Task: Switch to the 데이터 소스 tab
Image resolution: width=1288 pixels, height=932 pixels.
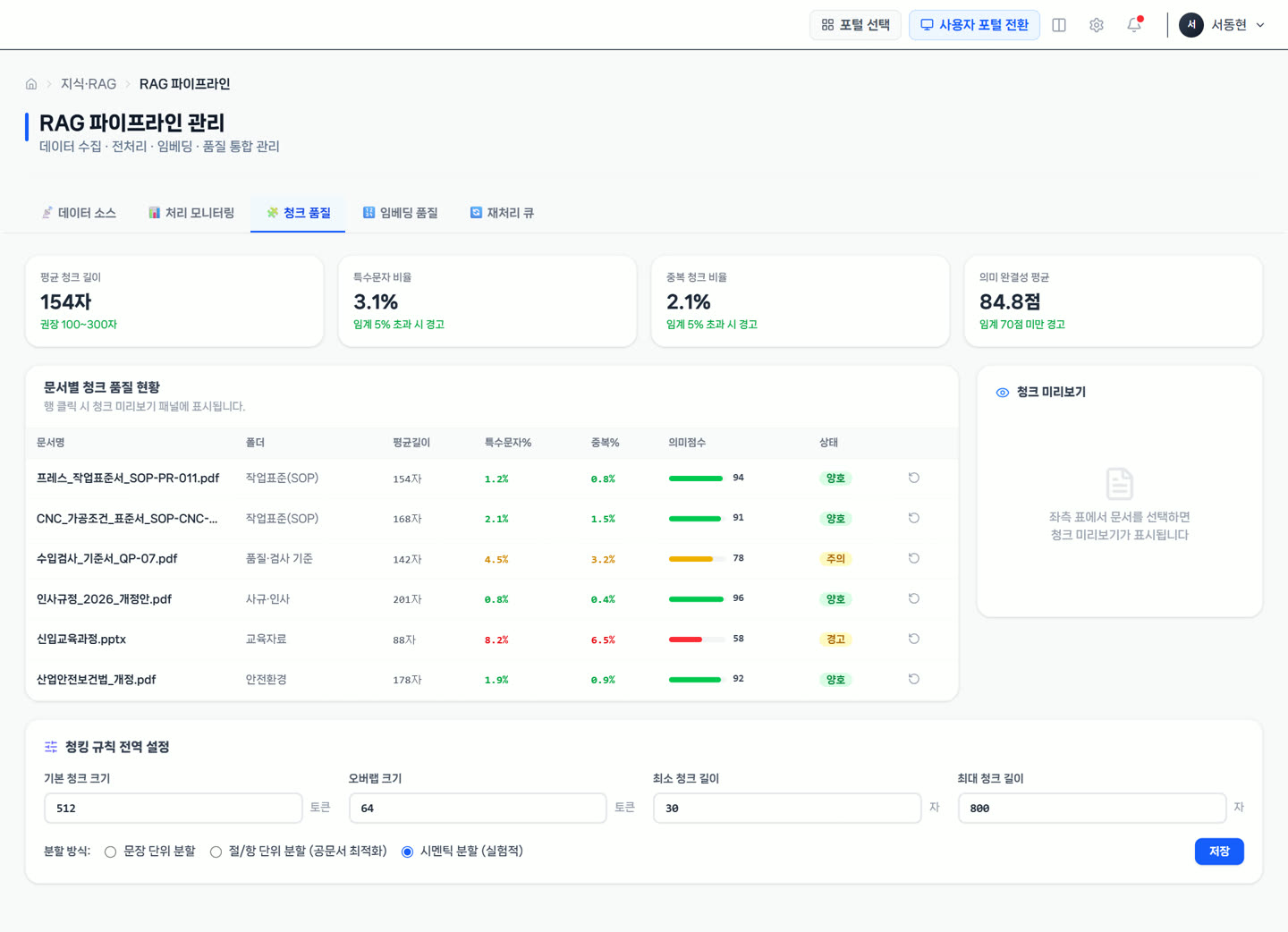Action: (x=79, y=213)
